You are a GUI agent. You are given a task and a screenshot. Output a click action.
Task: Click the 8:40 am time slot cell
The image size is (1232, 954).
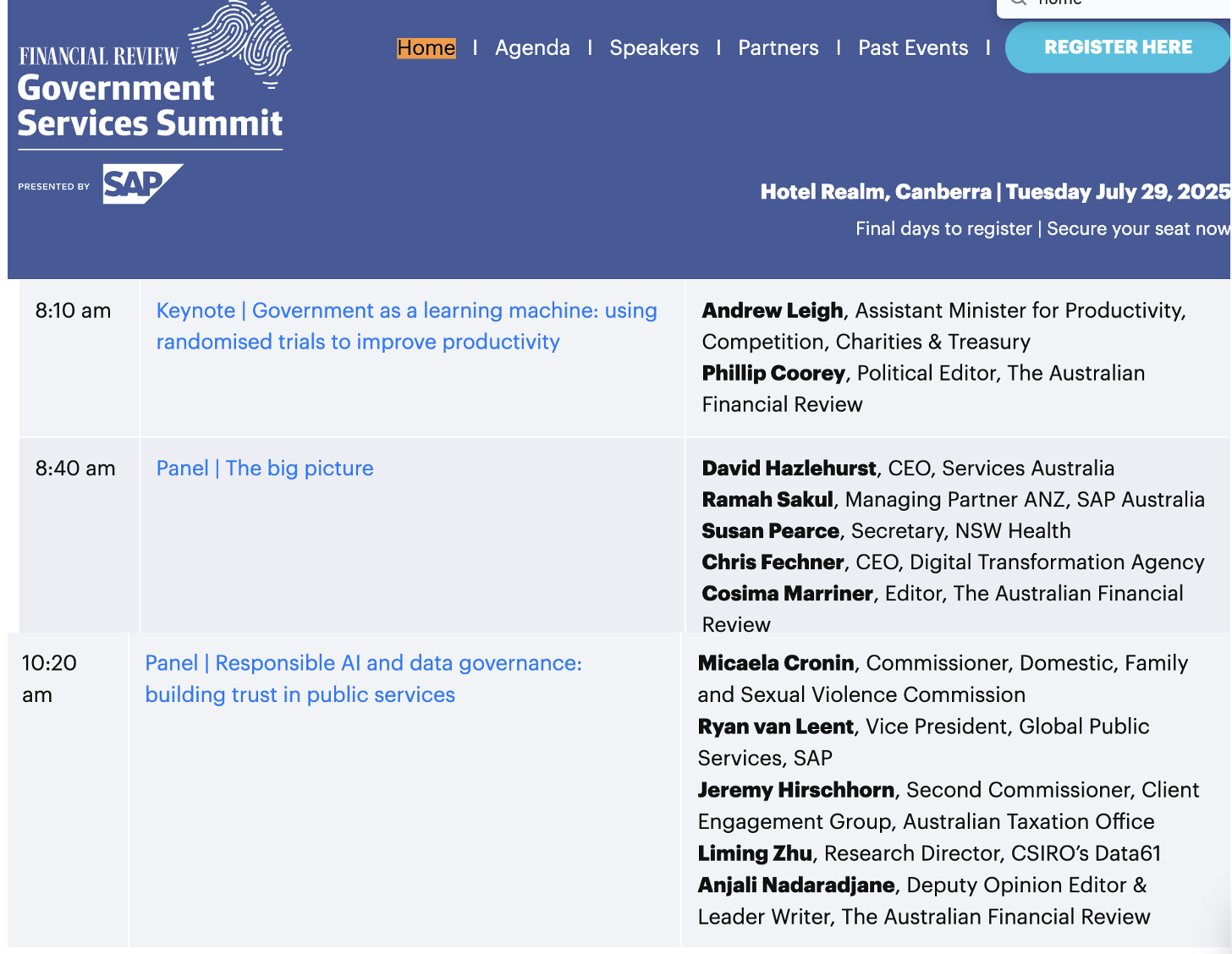pos(76,468)
